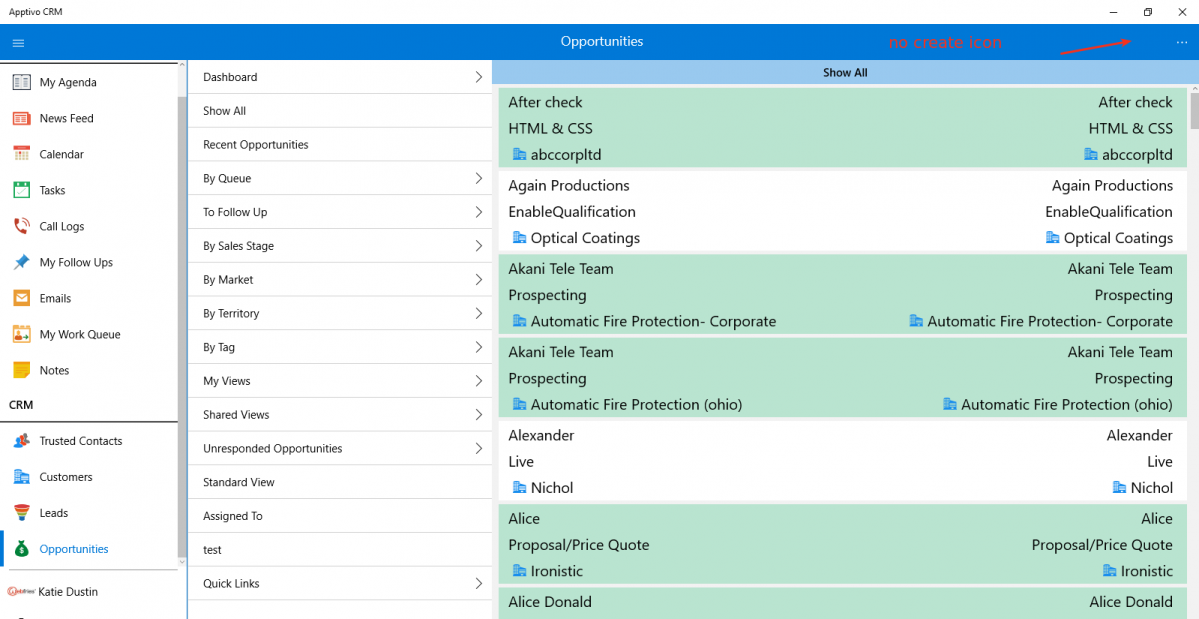Click the more options ellipsis icon

coord(1182,43)
